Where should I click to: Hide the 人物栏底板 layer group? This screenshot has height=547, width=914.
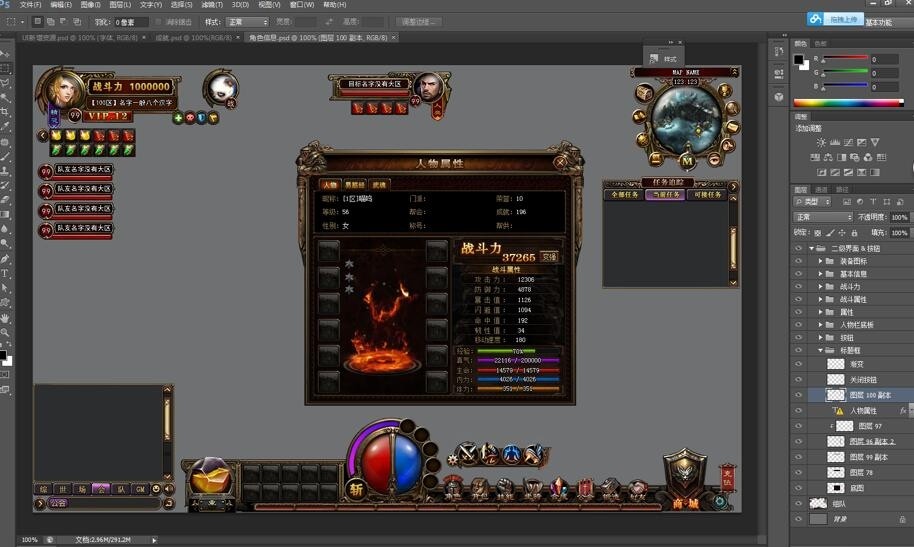[799, 325]
